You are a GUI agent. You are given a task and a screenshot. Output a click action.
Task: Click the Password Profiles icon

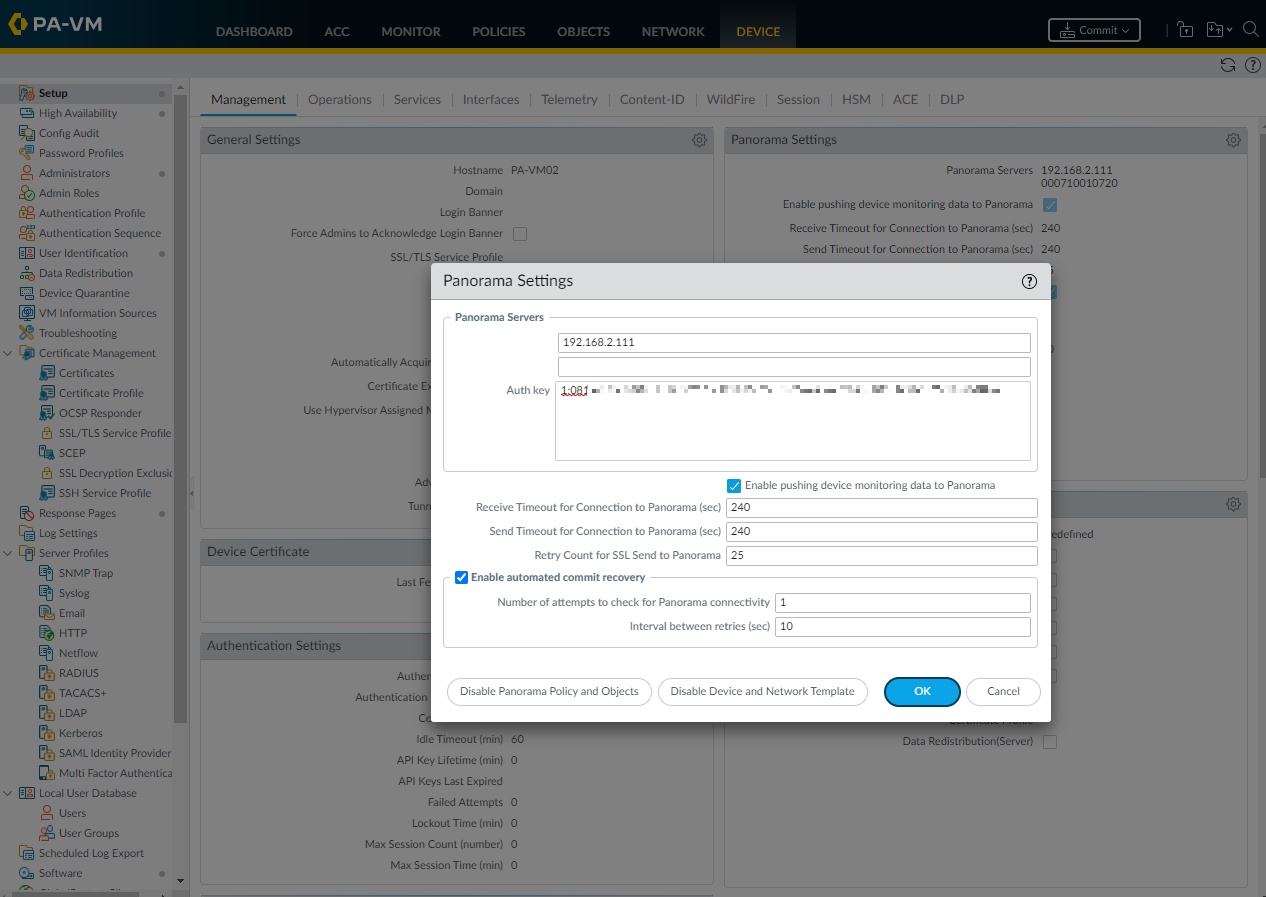[27, 153]
